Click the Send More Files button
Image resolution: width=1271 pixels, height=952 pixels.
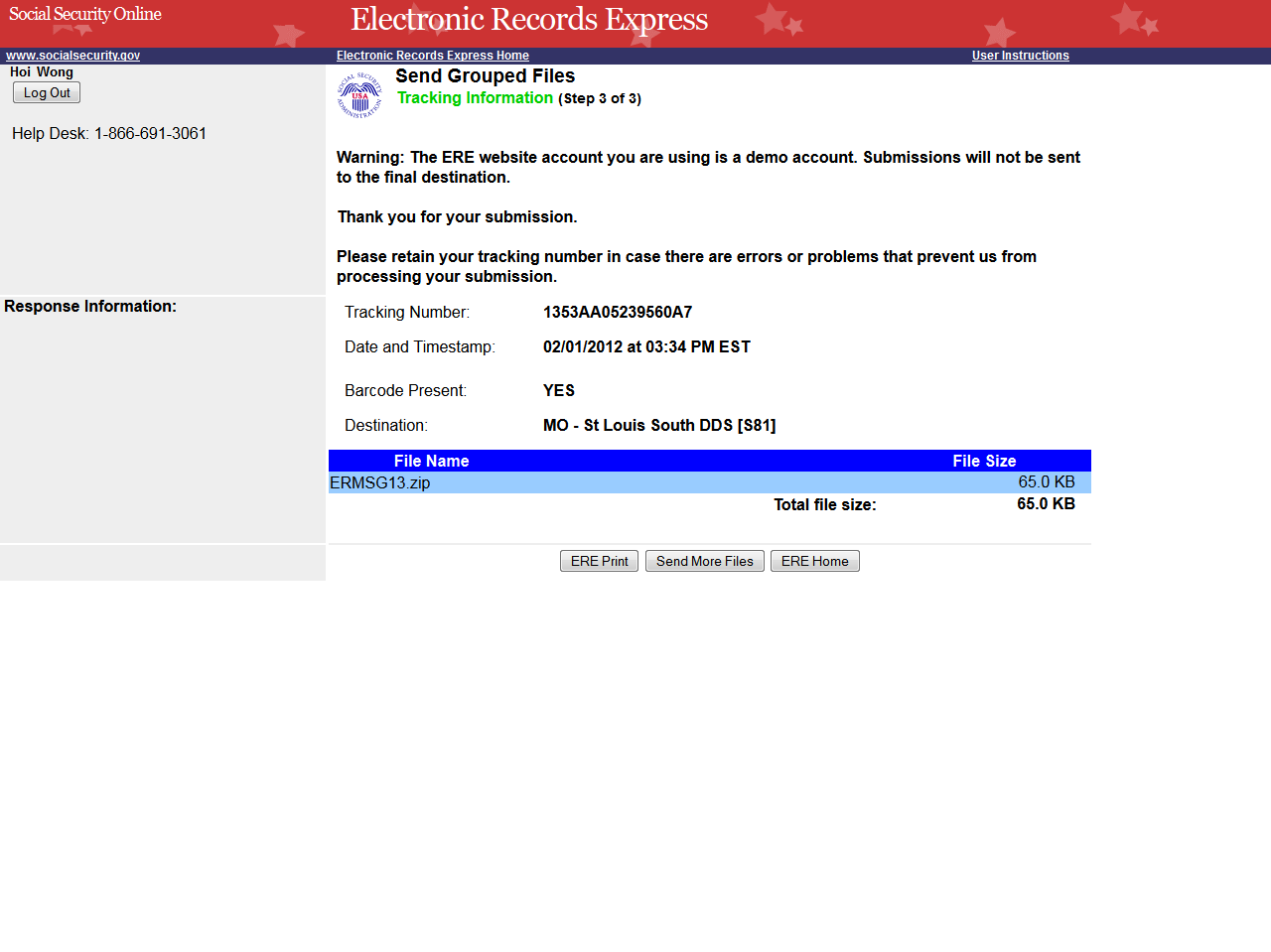tap(704, 561)
